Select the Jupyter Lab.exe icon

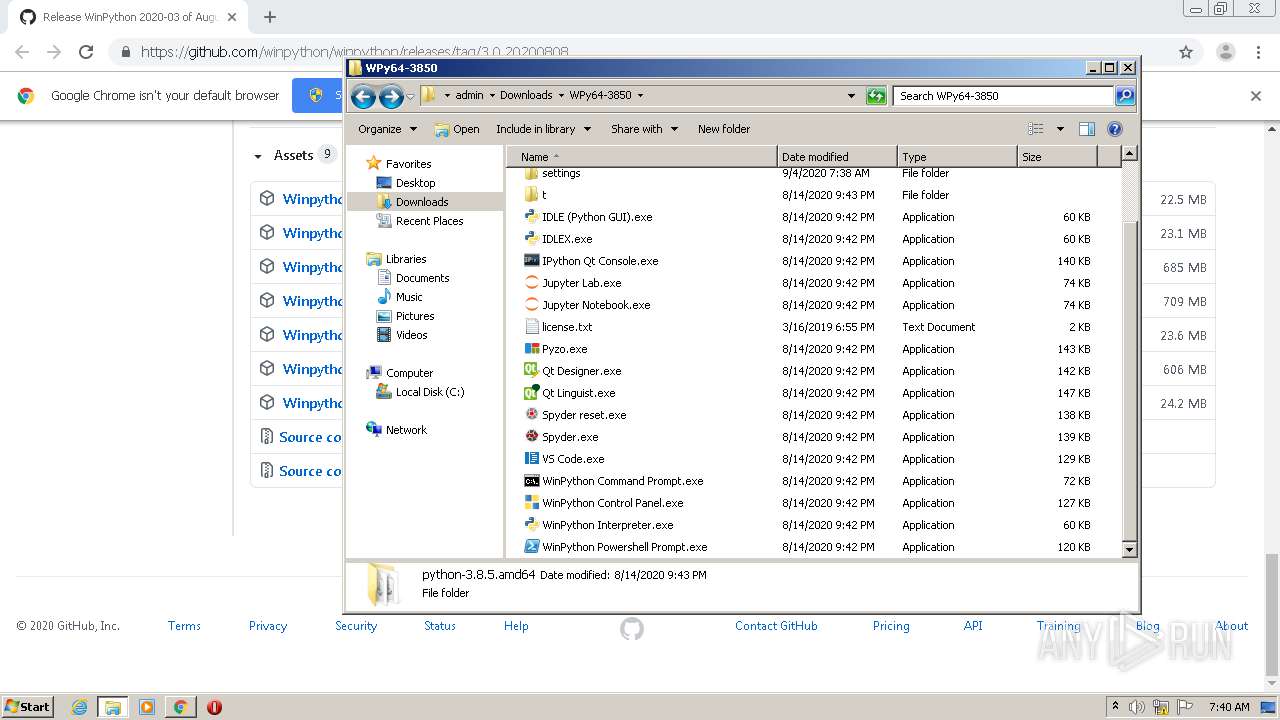pos(532,283)
